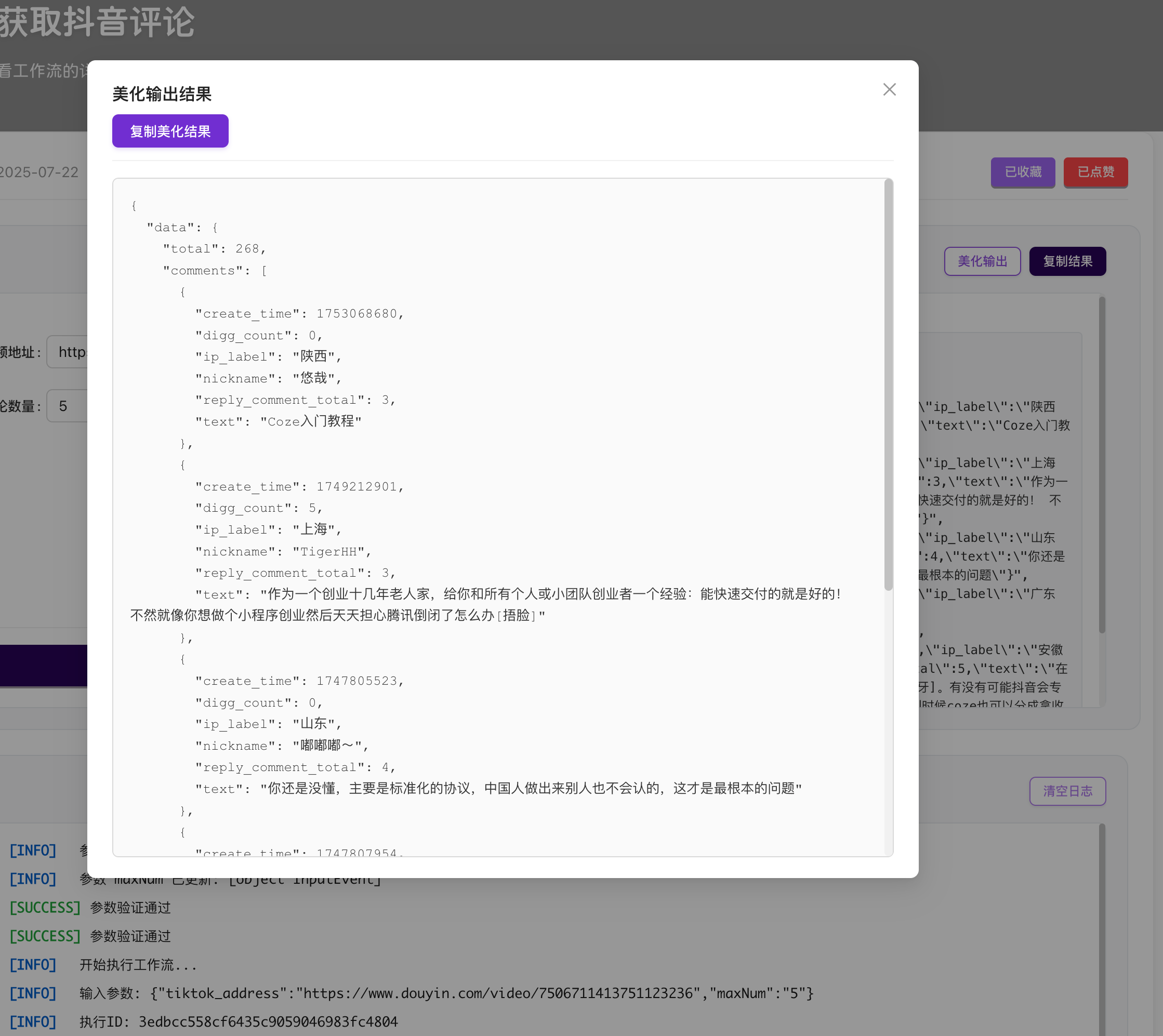Click the 2025-07-22 date text
The height and width of the screenshot is (1036, 1163).
pyautogui.click(x=38, y=172)
